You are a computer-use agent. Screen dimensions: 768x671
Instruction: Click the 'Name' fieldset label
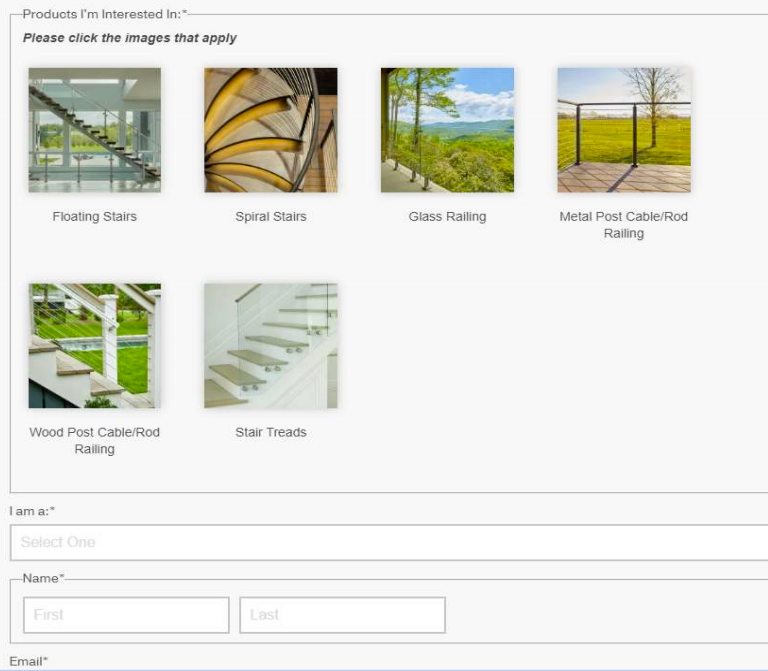44,578
